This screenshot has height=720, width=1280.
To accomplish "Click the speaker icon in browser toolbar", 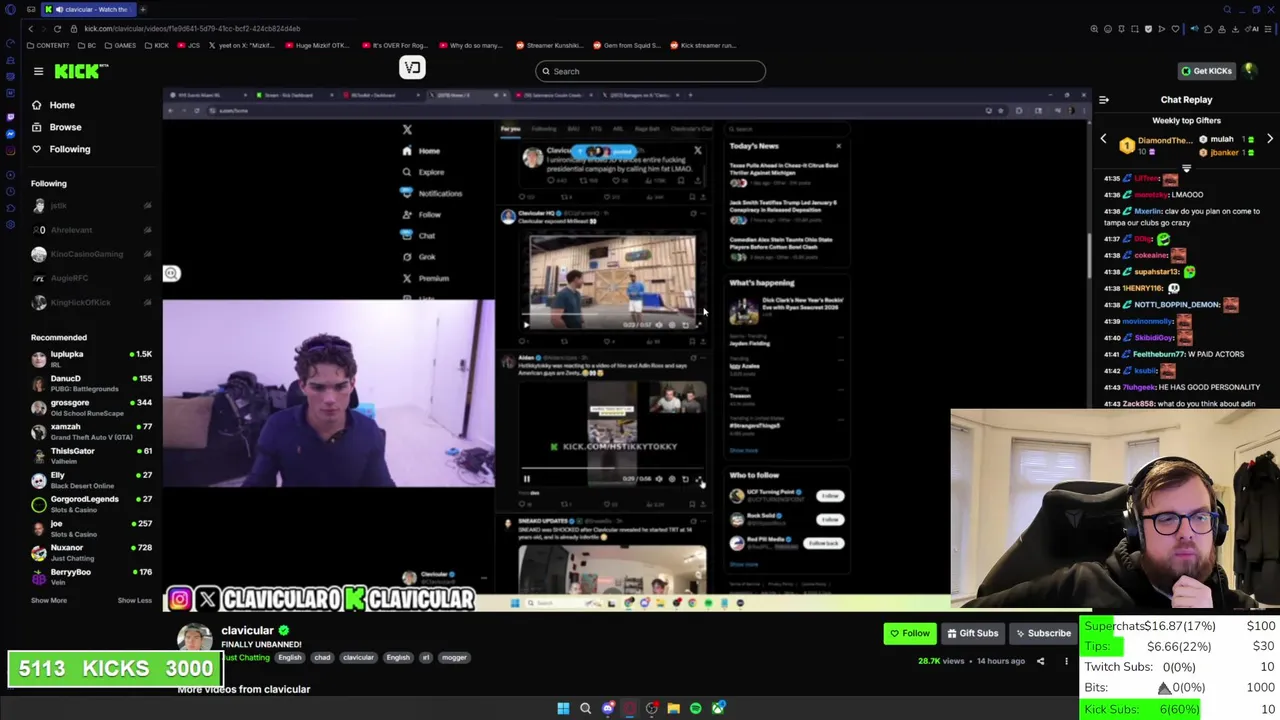I will [1193, 29].
